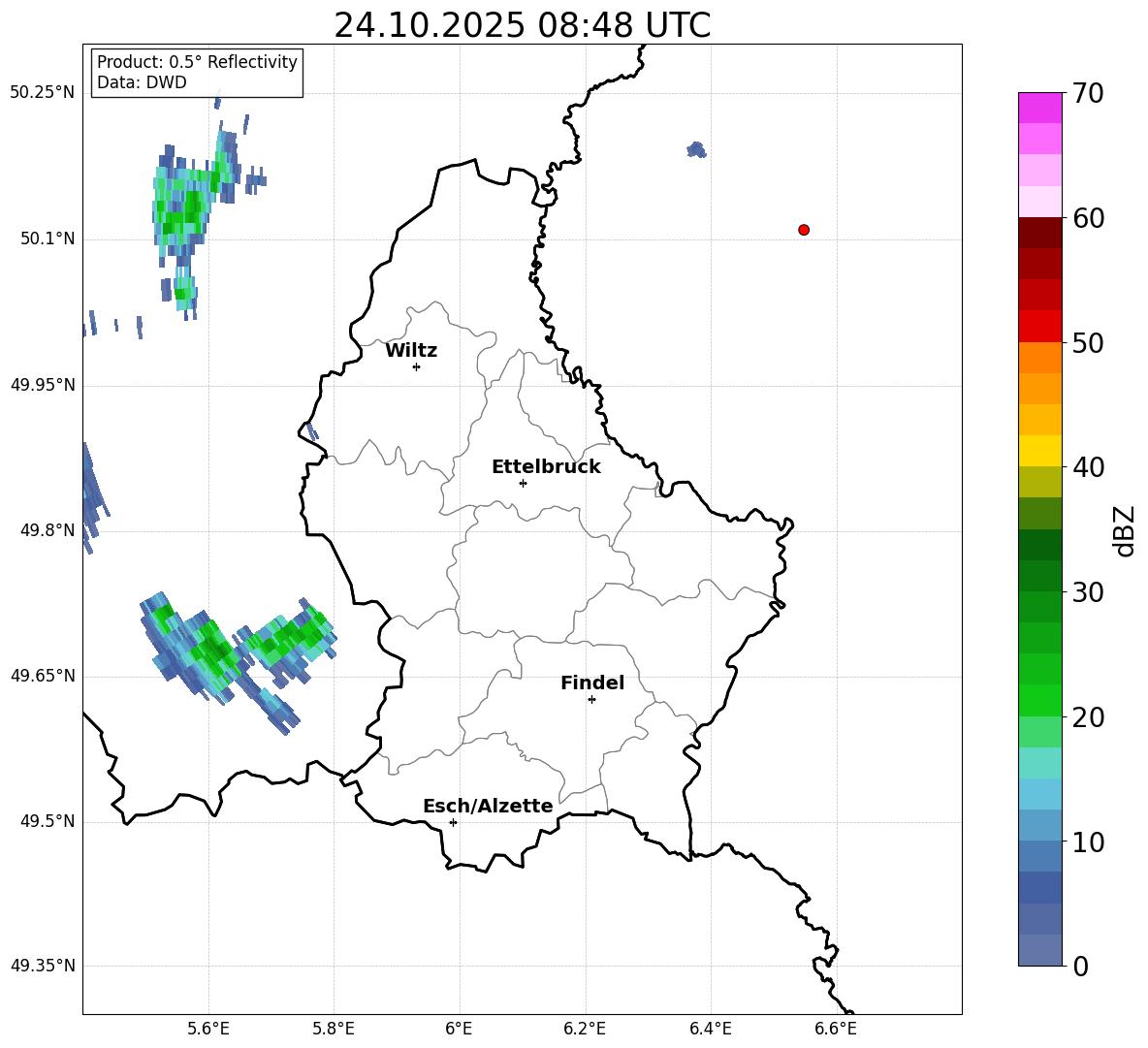
Task: Click the 5.8°E longitude label
Action: [334, 1029]
